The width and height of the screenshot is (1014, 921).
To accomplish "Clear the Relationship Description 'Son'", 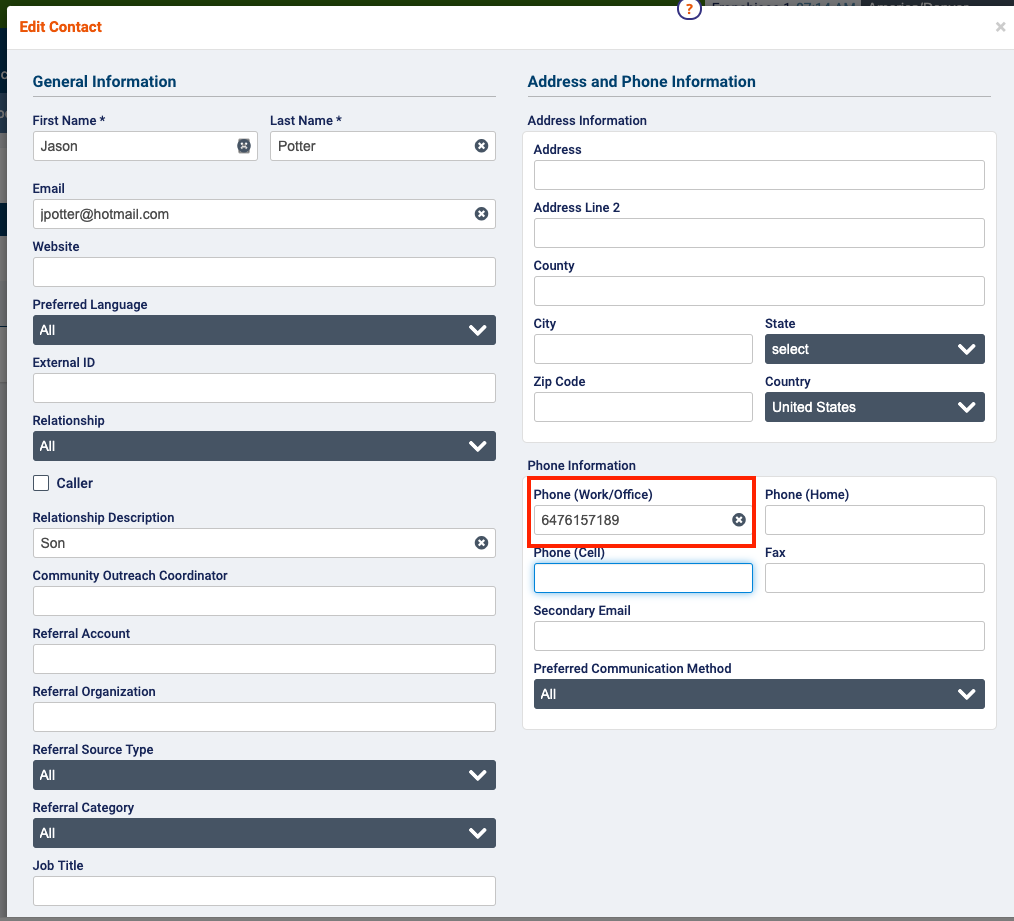I will click(x=481, y=543).
